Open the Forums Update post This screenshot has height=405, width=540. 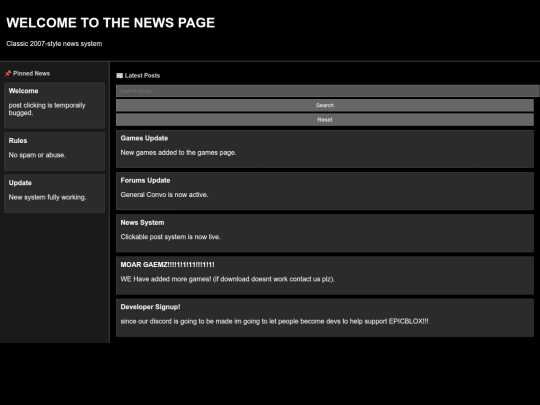(x=325, y=191)
